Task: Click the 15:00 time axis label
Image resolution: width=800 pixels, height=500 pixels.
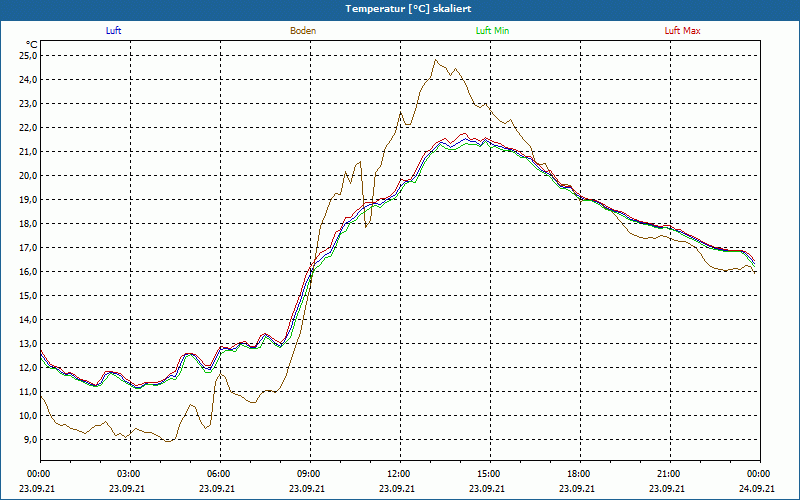Action: click(x=490, y=474)
